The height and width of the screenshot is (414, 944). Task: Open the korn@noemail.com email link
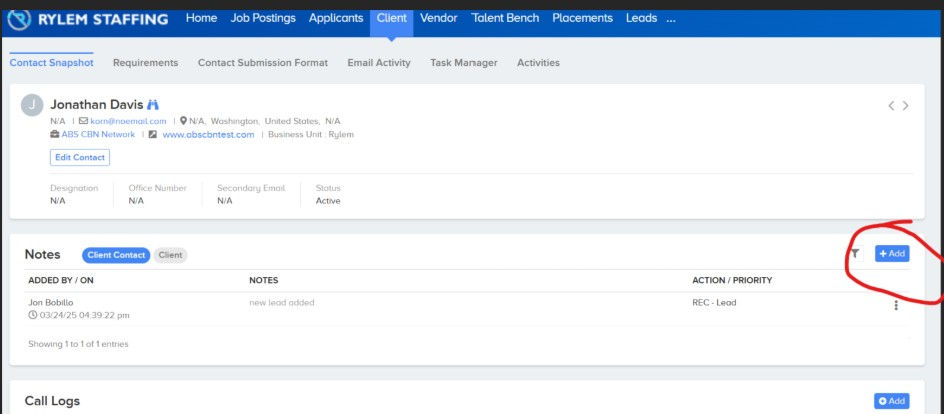coord(128,122)
